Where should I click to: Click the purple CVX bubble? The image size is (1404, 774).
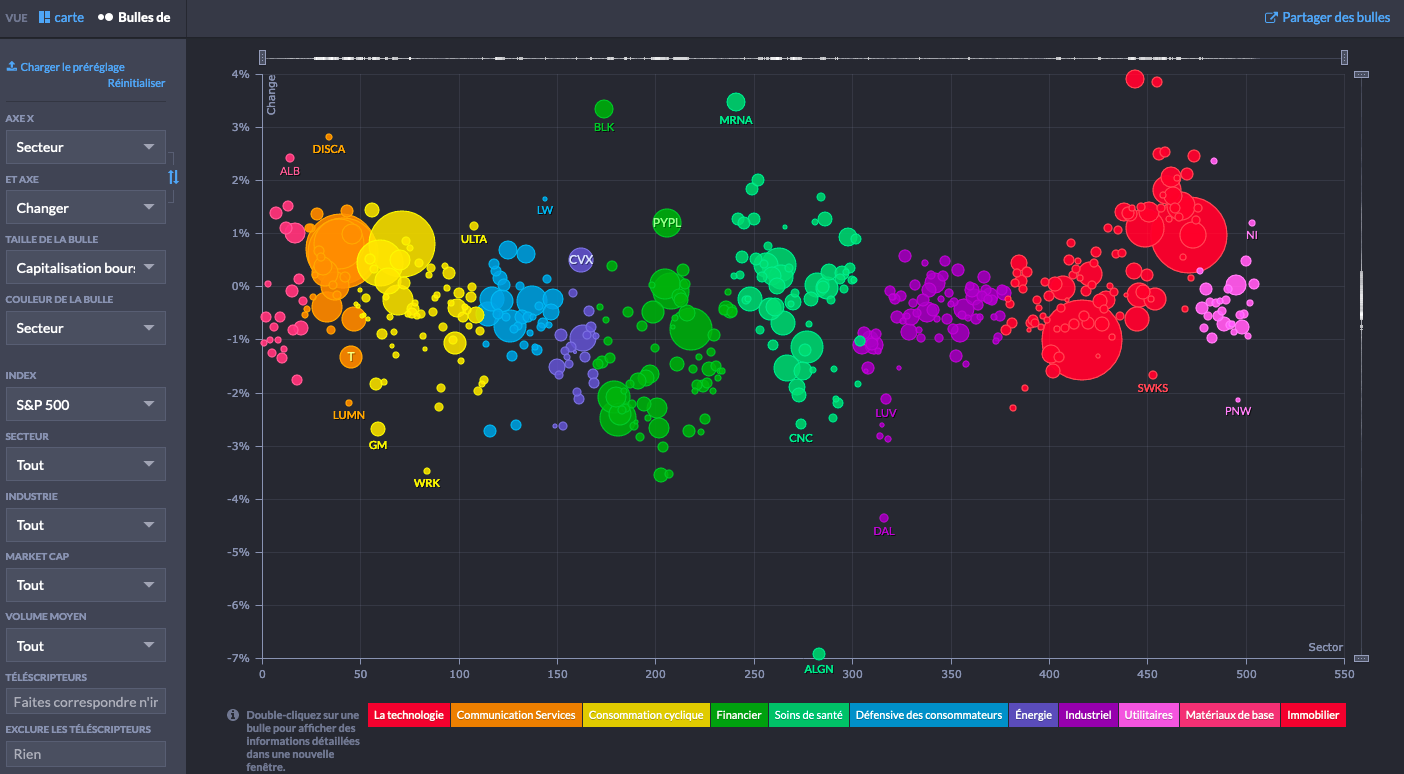click(x=581, y=260)
